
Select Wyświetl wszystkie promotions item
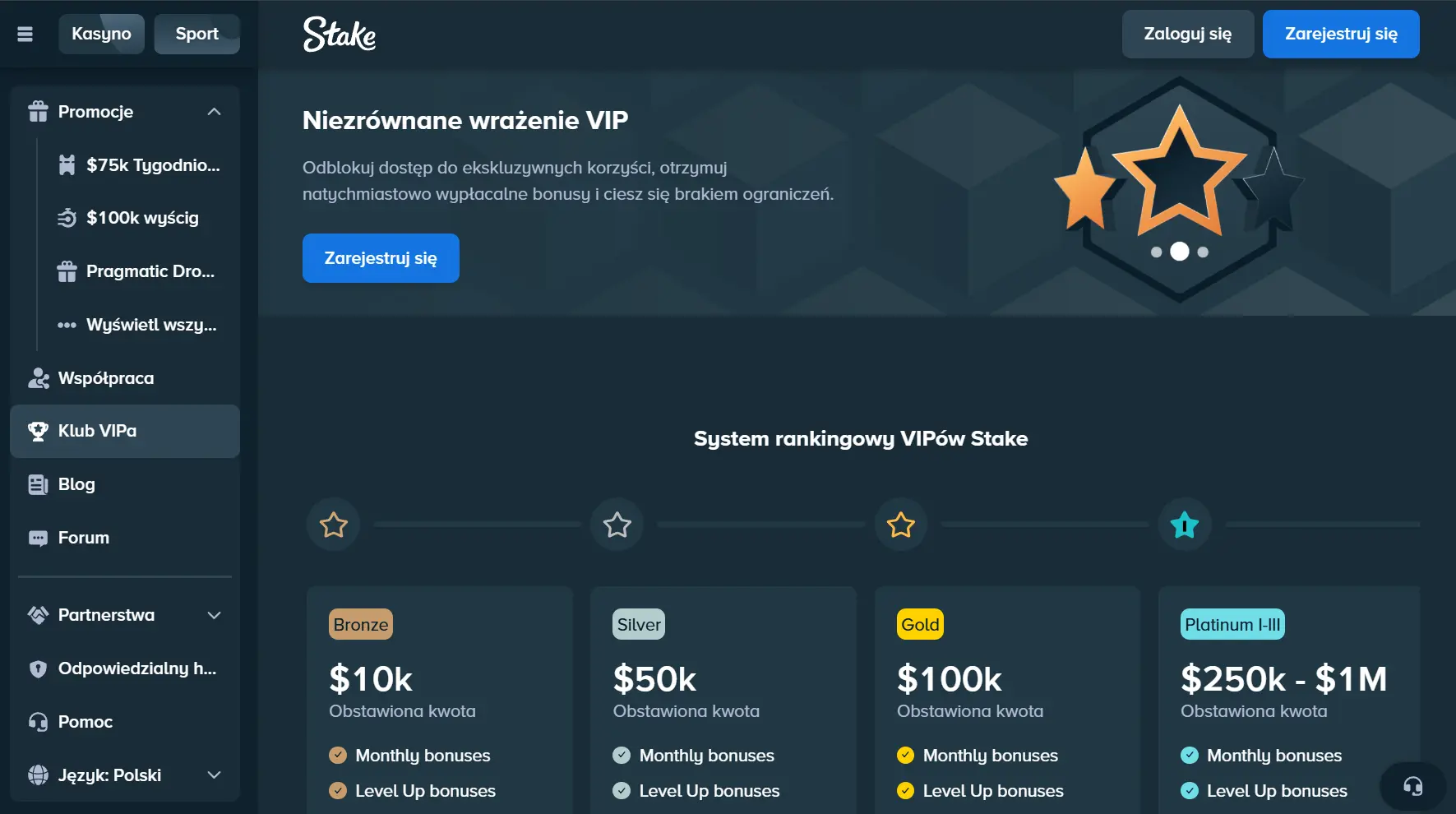click(141, 325)
